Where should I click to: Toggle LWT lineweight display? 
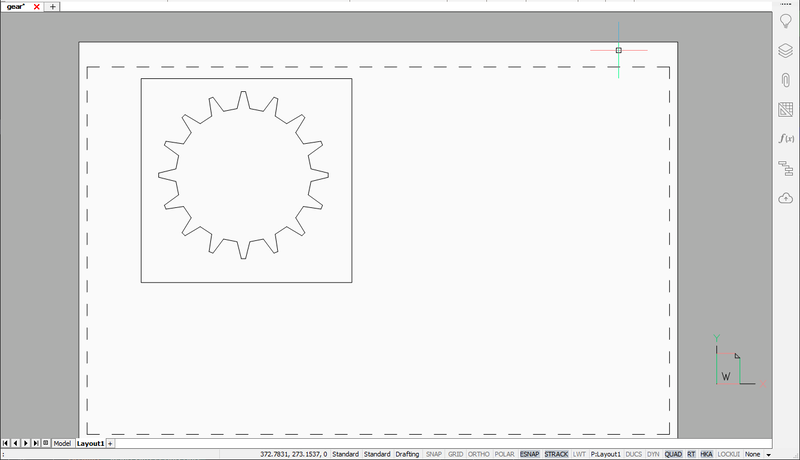[579, 454]
